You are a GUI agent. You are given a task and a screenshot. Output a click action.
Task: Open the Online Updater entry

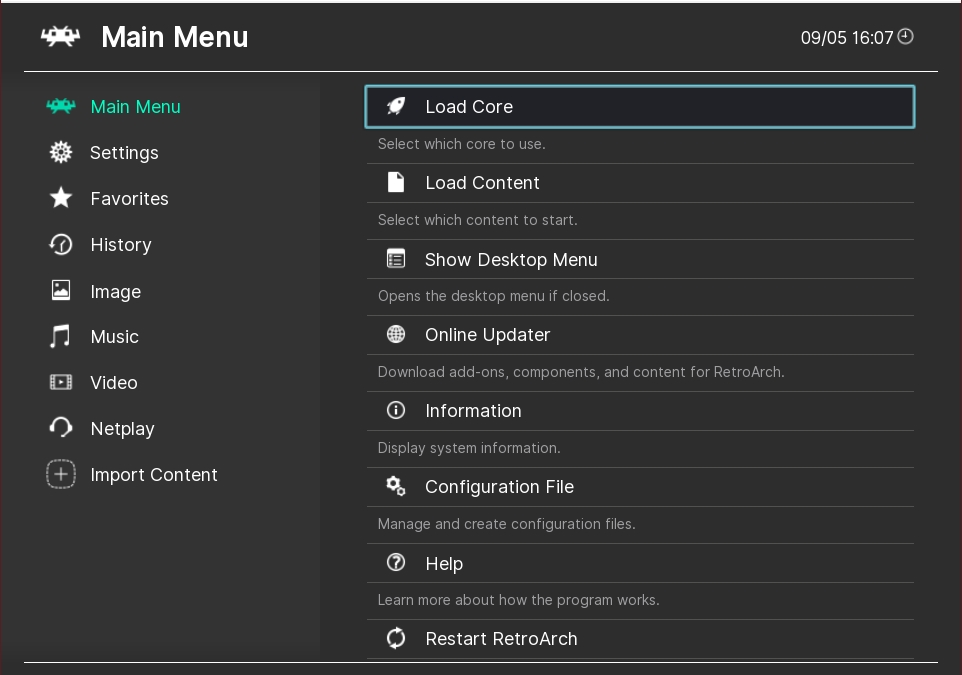tap(640, 335)
